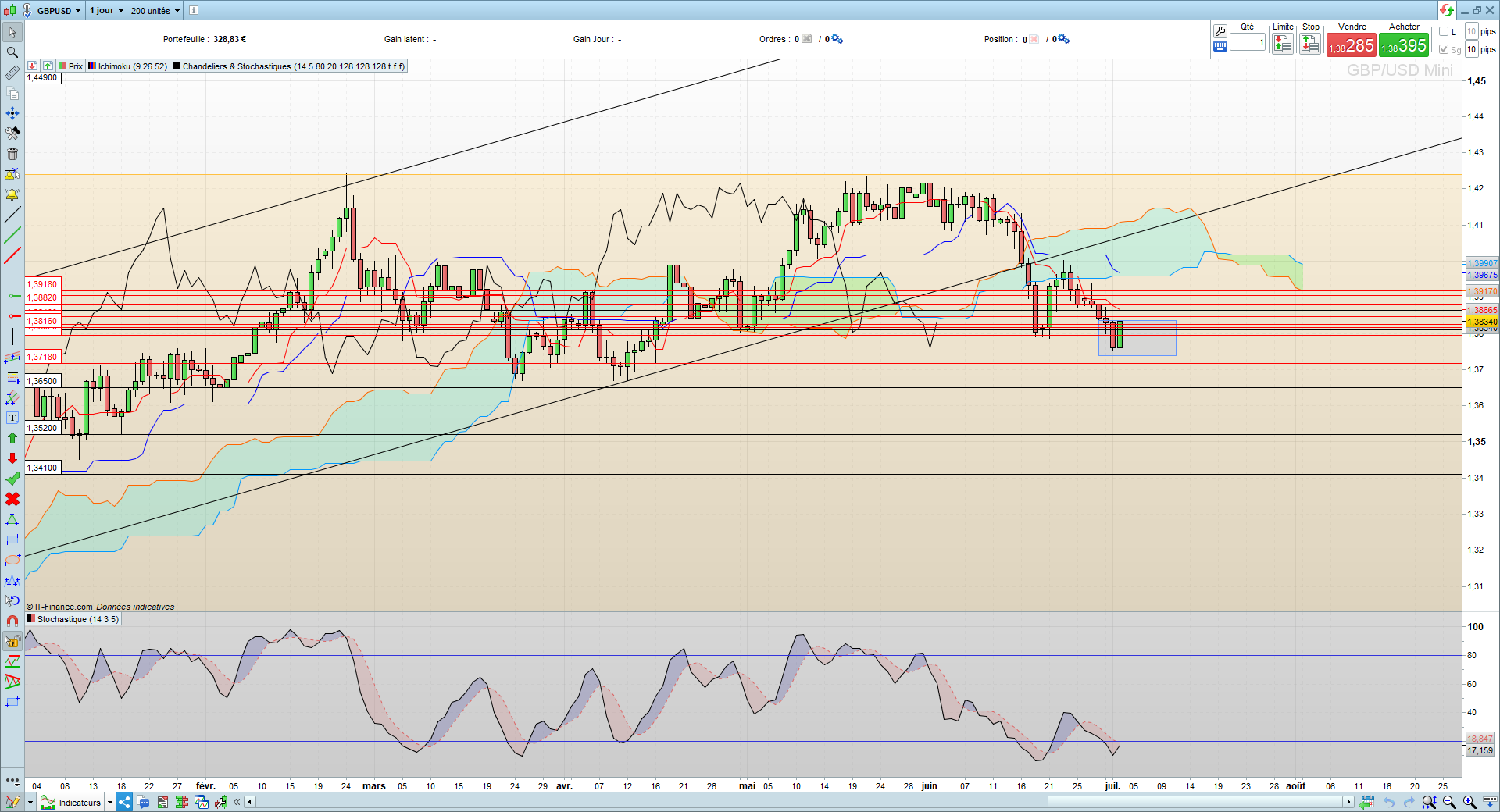Open the trash delete-objects tool

coord(12,154)
